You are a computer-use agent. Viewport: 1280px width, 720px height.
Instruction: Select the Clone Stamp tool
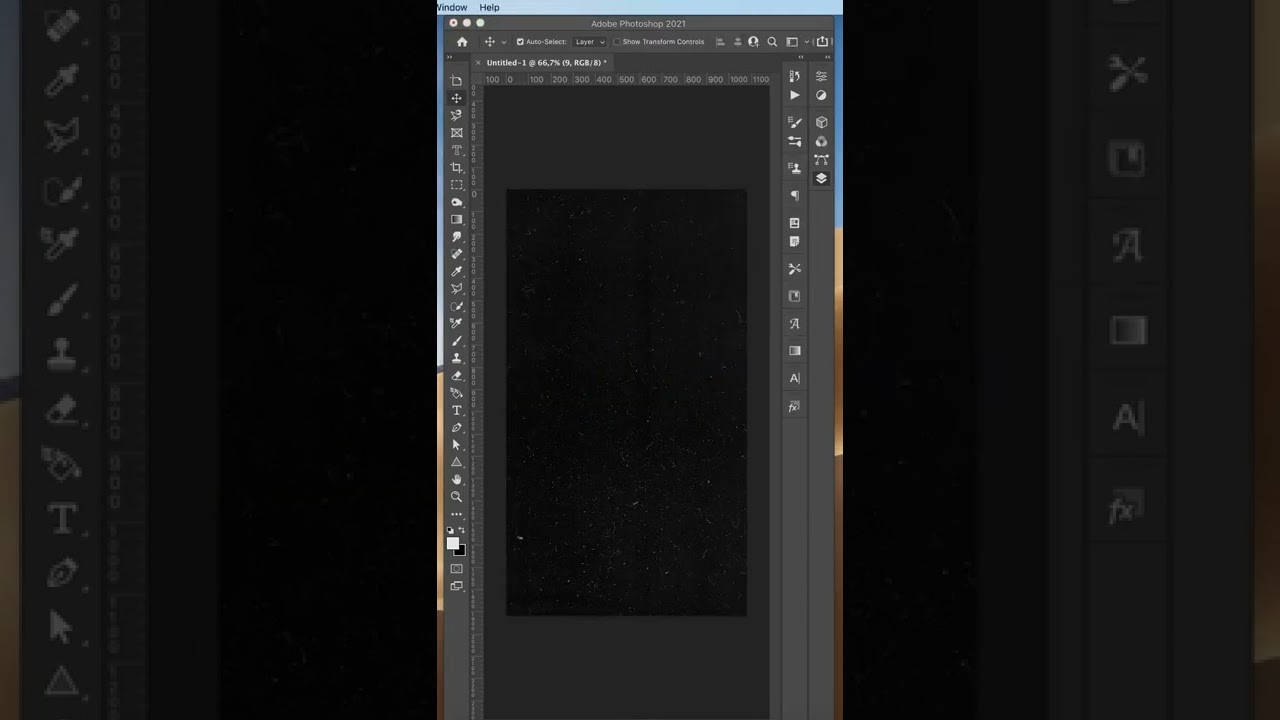(456, 358)
